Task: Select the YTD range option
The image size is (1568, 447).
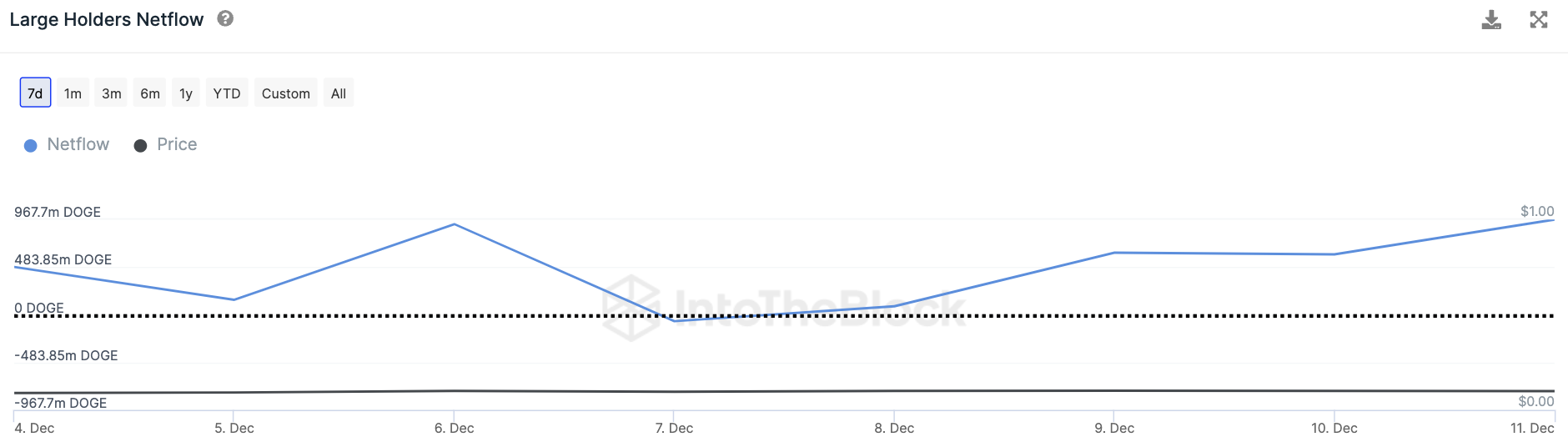Action: coord(227,93)
